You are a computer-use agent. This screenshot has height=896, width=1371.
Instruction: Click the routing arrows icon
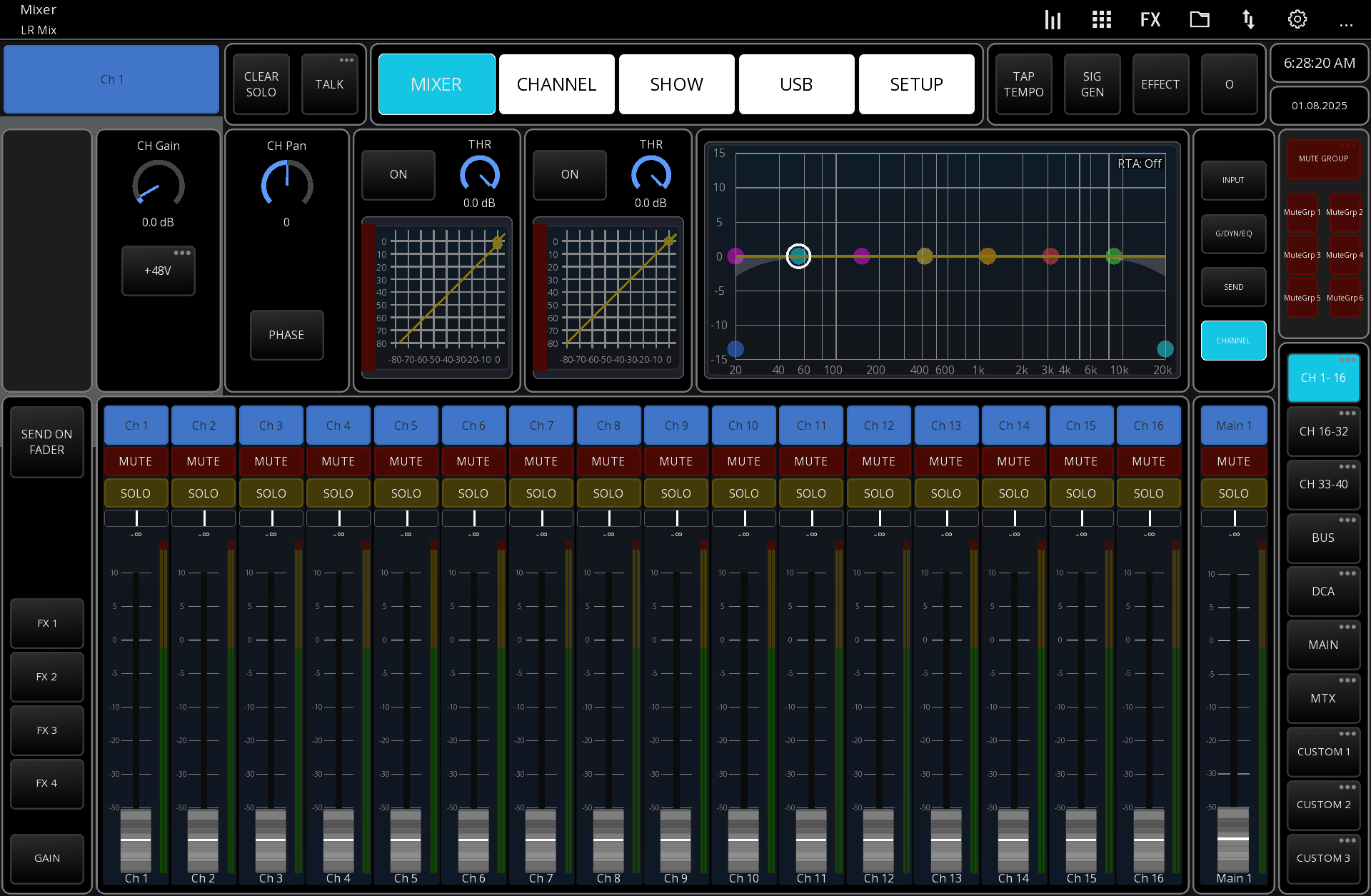click(x=1248, y=19)
